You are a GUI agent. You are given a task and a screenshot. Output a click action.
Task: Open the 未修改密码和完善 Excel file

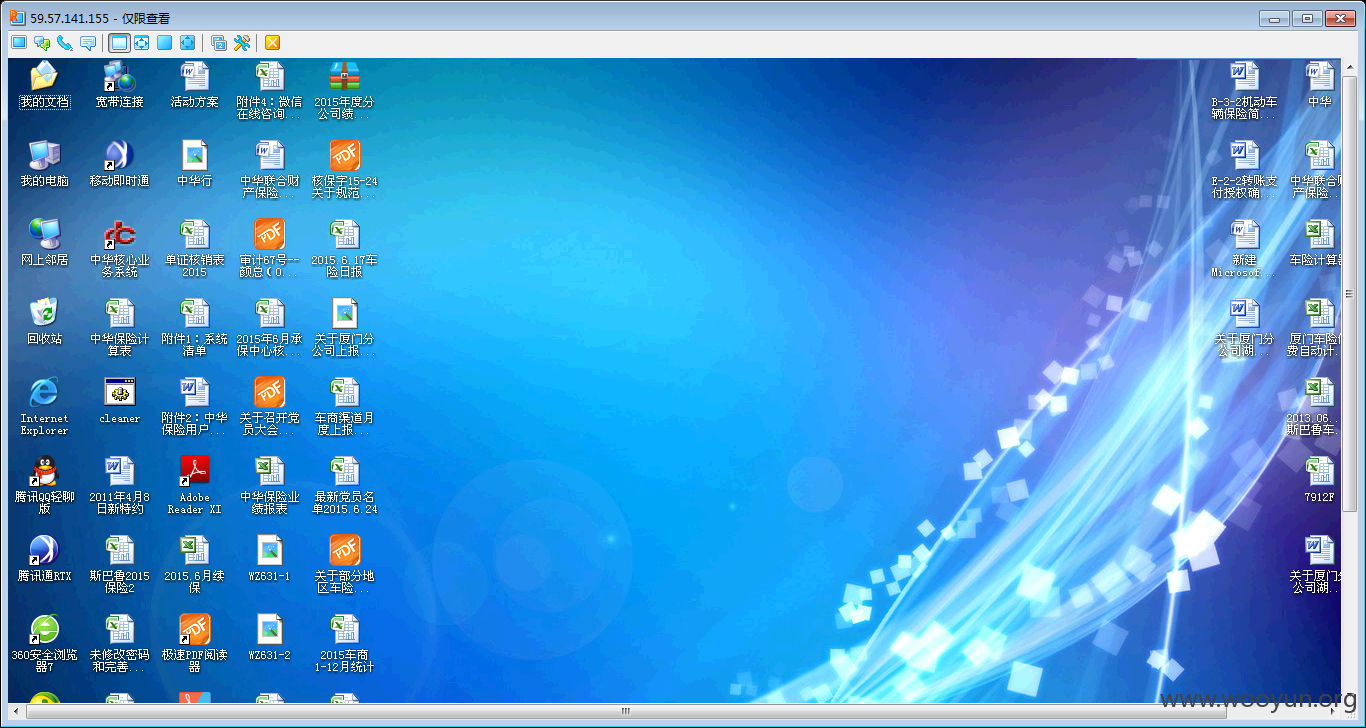point(119,643)
